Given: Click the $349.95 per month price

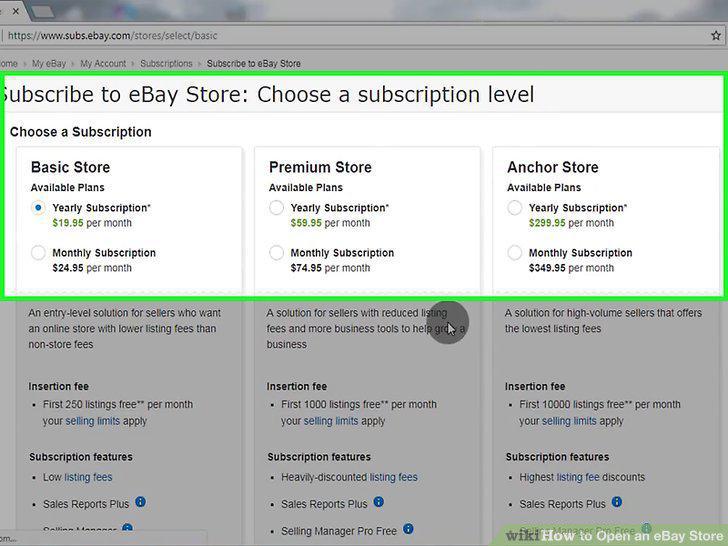Looking at the screenshot, I should 571,268.
